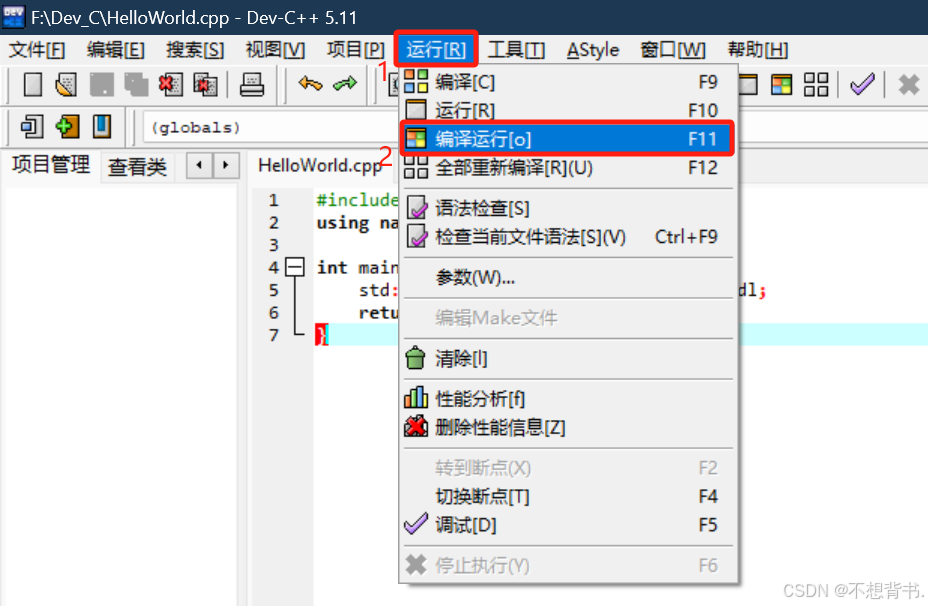Collapse the main function fold box at line 4

[294, 267]
